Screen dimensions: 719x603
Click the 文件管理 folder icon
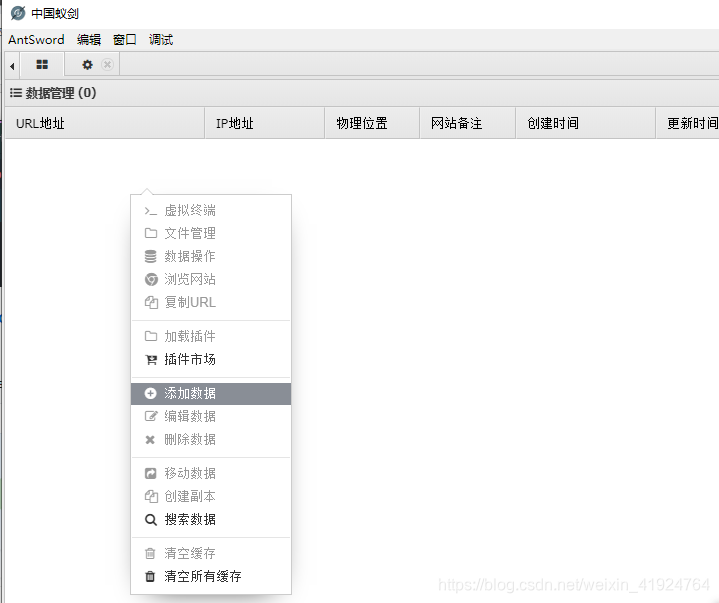151,233
